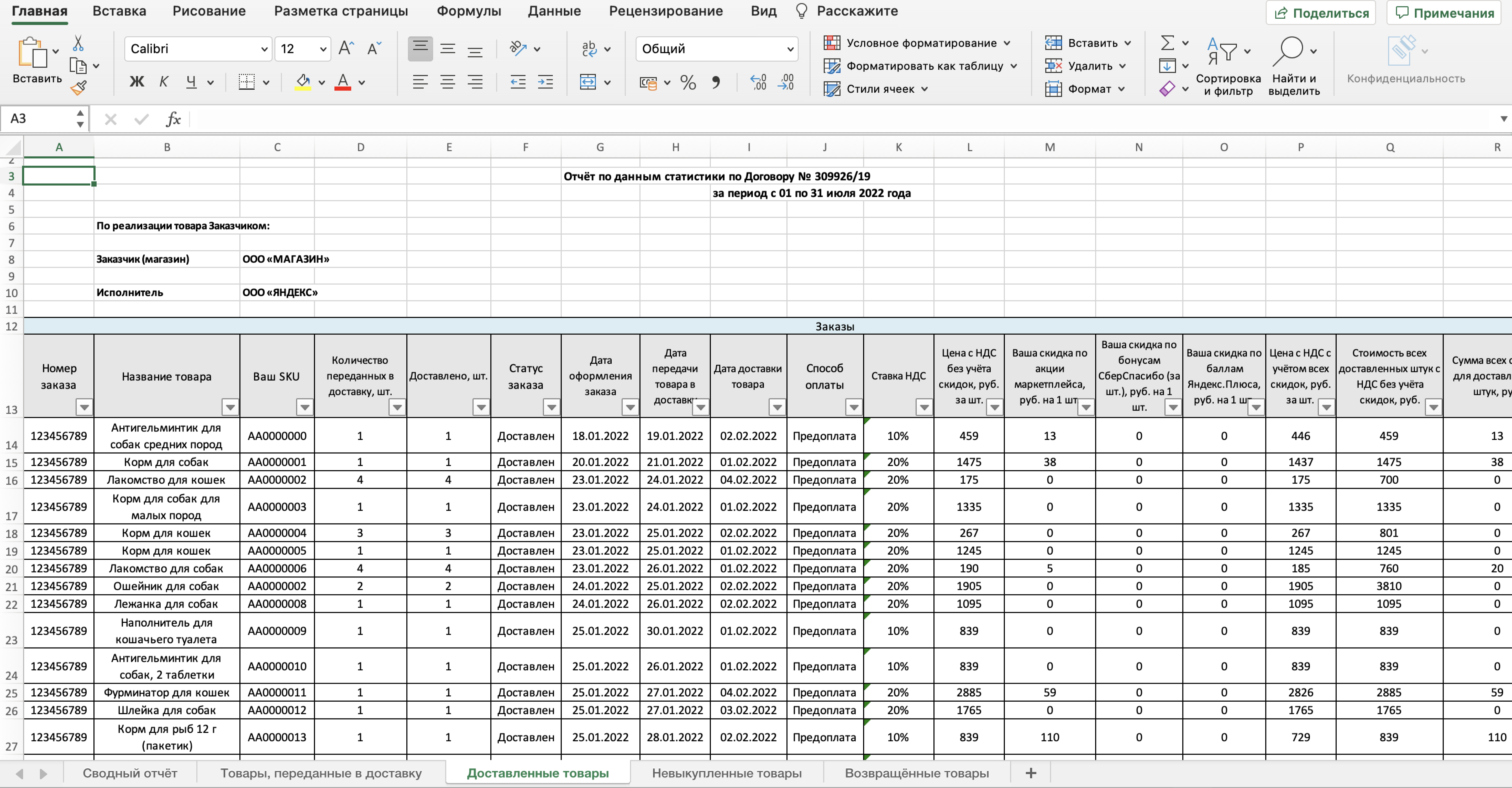
Task: Switch to the Сводный отчёт sheet tab
Action: 130,773
